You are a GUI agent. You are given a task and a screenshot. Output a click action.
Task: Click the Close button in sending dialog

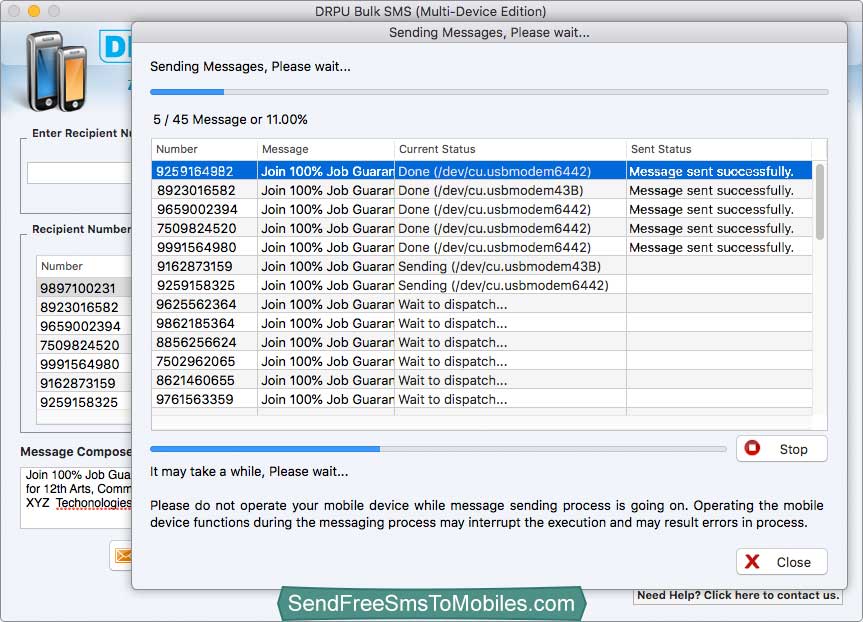point(782,562)
